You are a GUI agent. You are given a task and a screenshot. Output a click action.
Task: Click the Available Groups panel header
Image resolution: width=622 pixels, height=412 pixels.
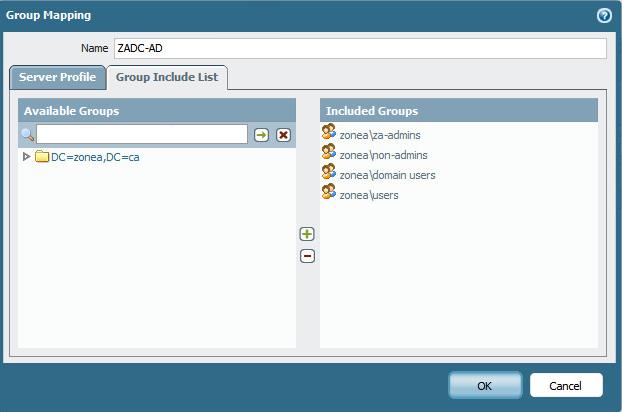157,111
